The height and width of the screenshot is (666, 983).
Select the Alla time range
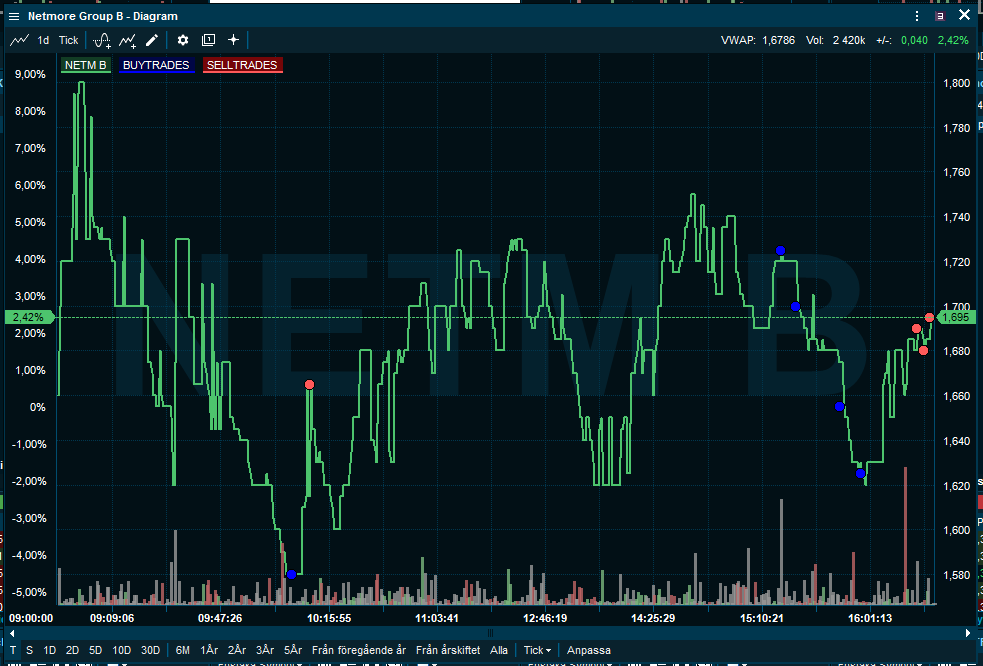click(499, 650)
